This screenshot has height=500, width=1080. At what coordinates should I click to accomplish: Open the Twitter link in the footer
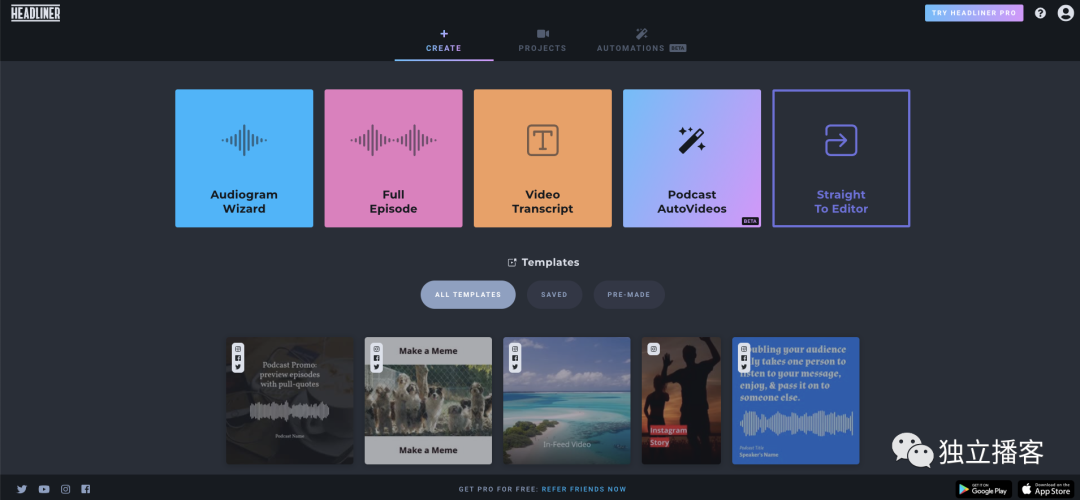[22, 489]
